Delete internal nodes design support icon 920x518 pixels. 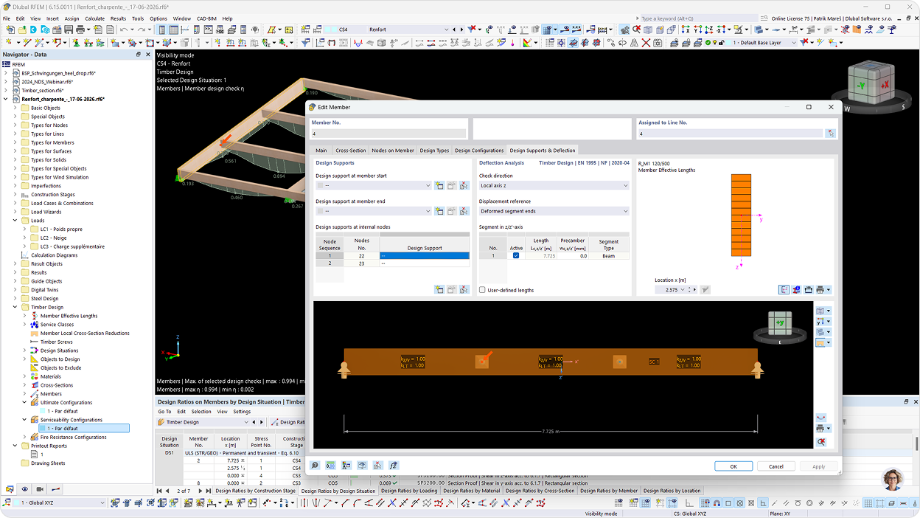coord(464,290)
